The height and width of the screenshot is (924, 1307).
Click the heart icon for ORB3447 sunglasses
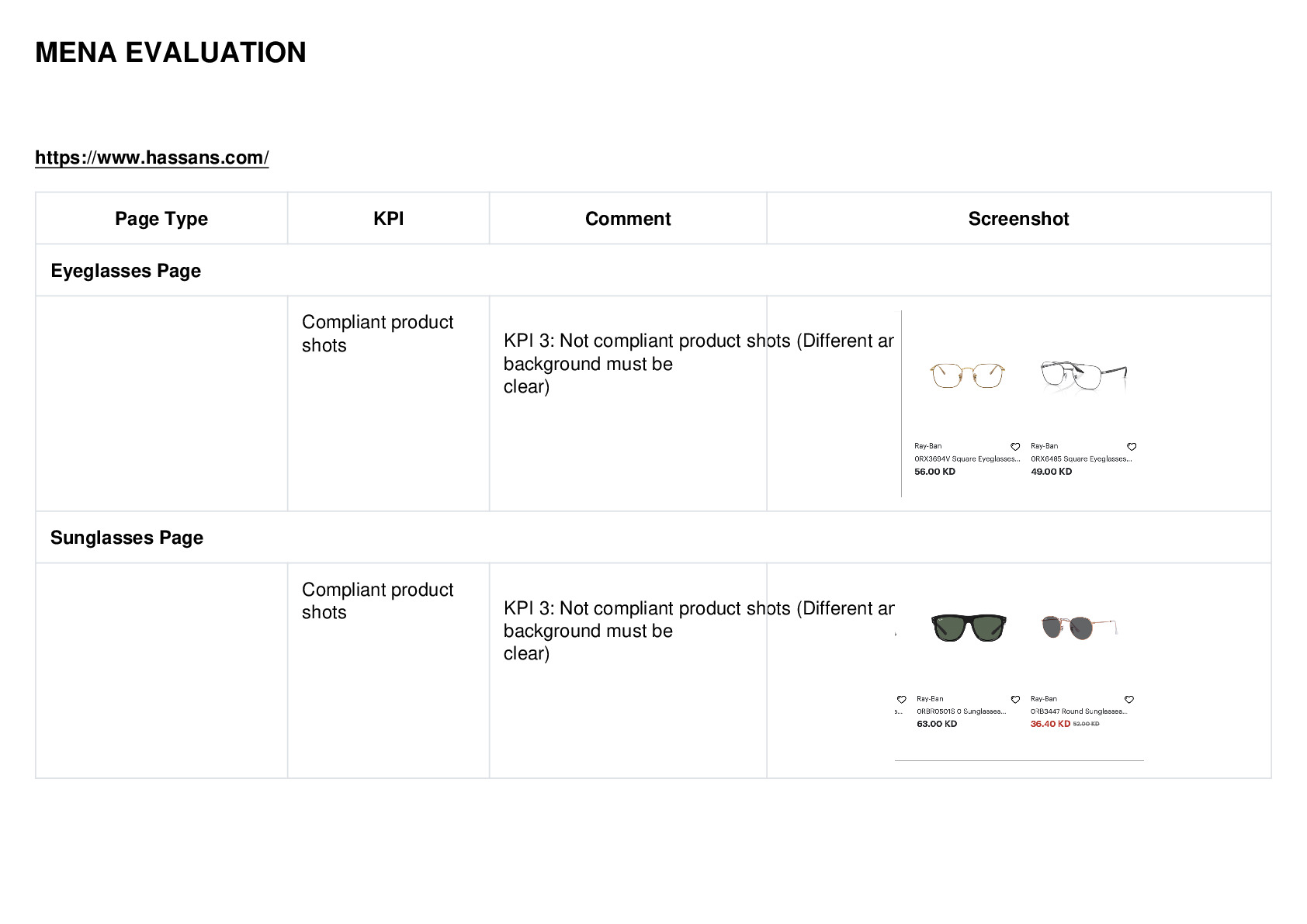[1129, 700]
